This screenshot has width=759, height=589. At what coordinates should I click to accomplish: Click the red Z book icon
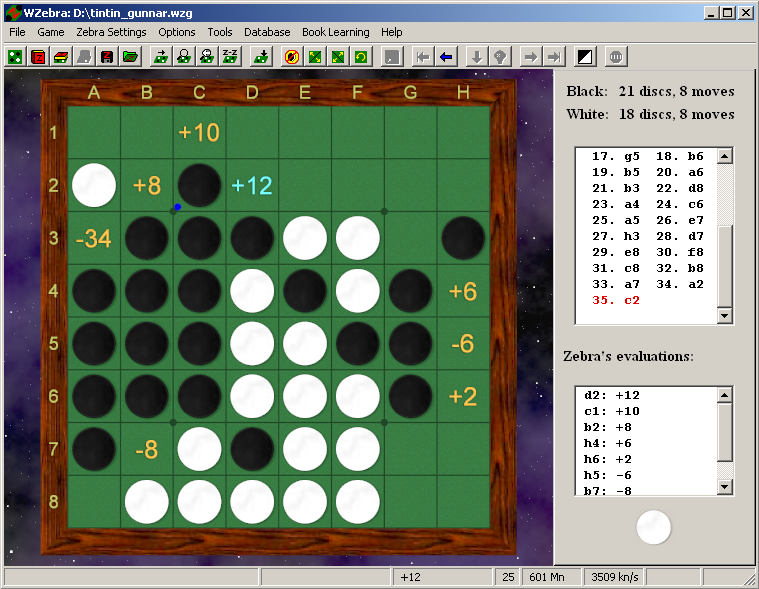coord(38,57)
